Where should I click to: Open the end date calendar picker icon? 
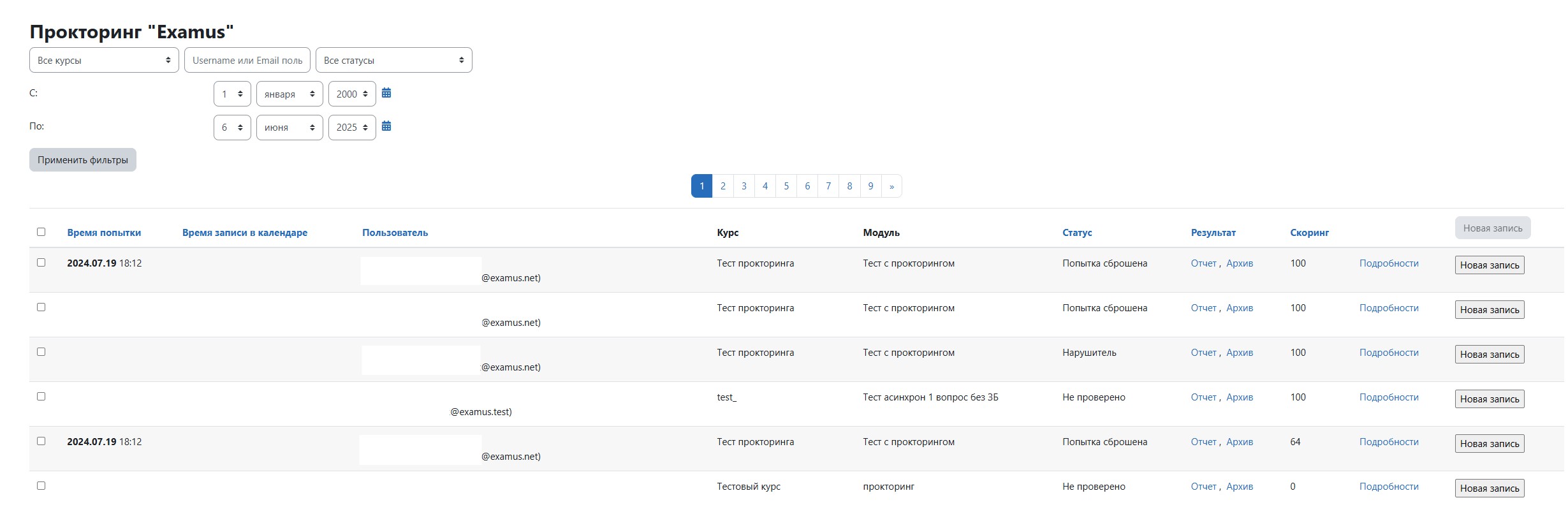pos(386,126)
